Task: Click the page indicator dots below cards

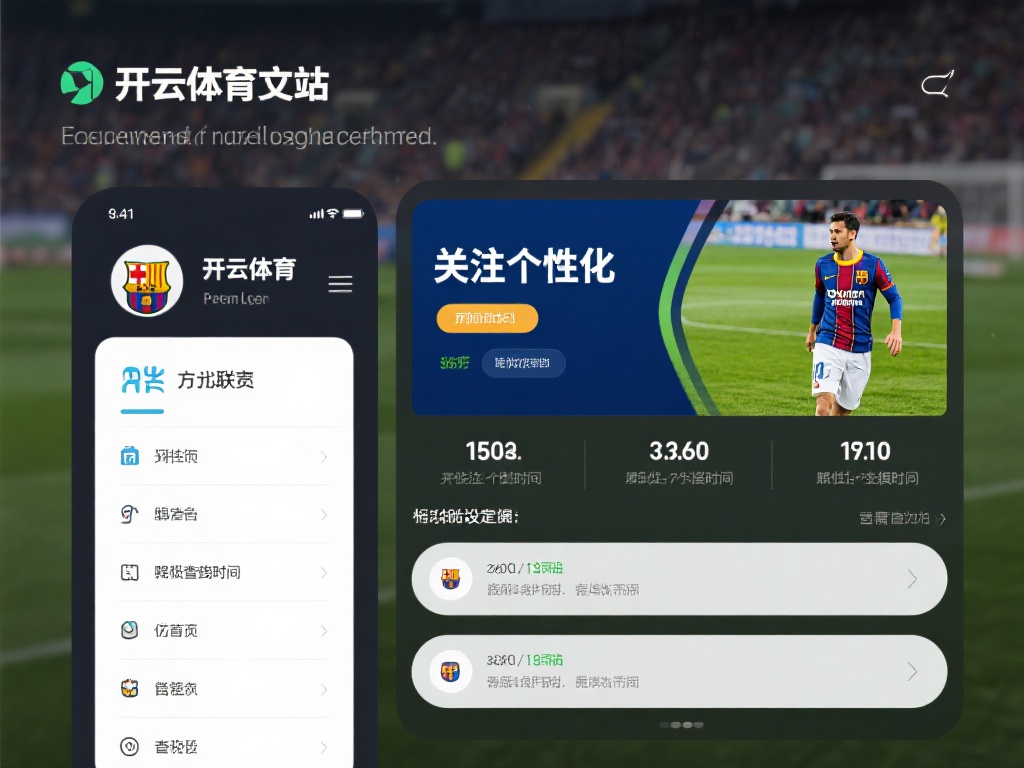Action: tap(681, 725)
